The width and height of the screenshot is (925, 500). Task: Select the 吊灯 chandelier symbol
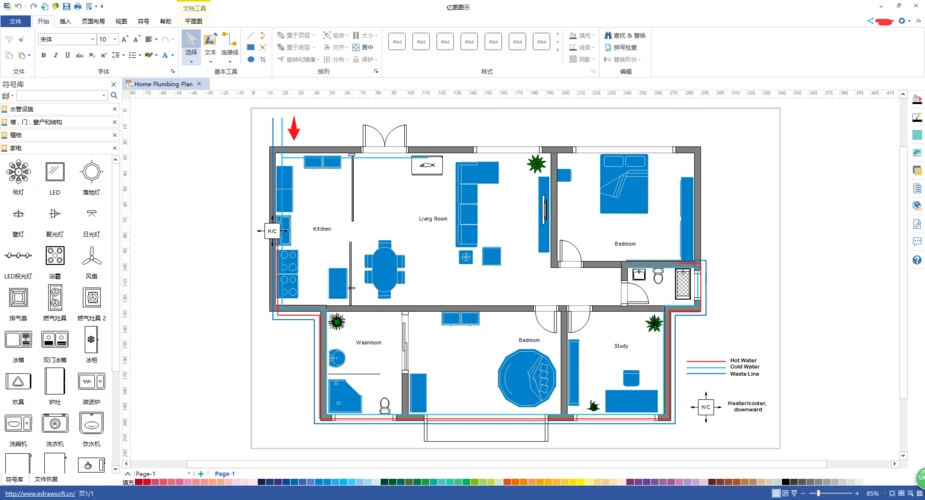[18, 174]
